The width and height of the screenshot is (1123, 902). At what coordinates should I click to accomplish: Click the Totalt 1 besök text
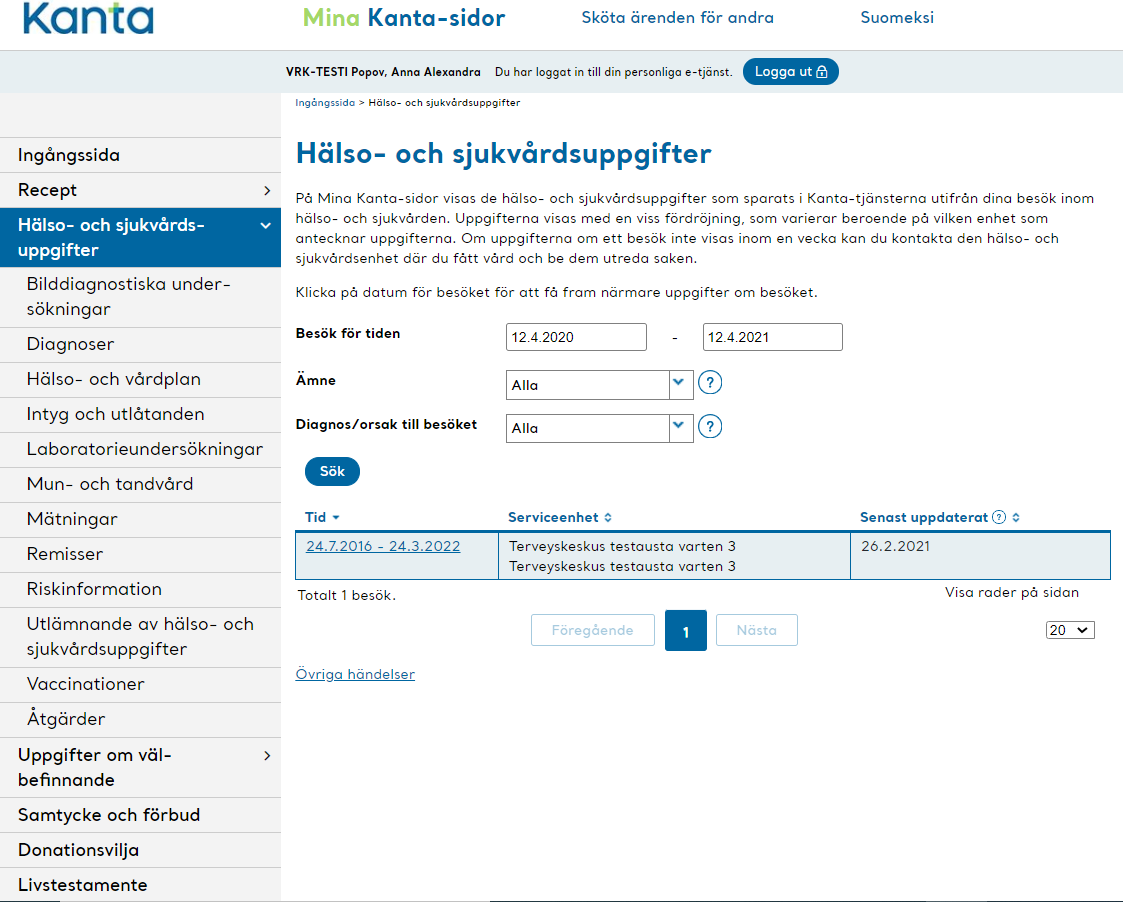click(347, 595)
